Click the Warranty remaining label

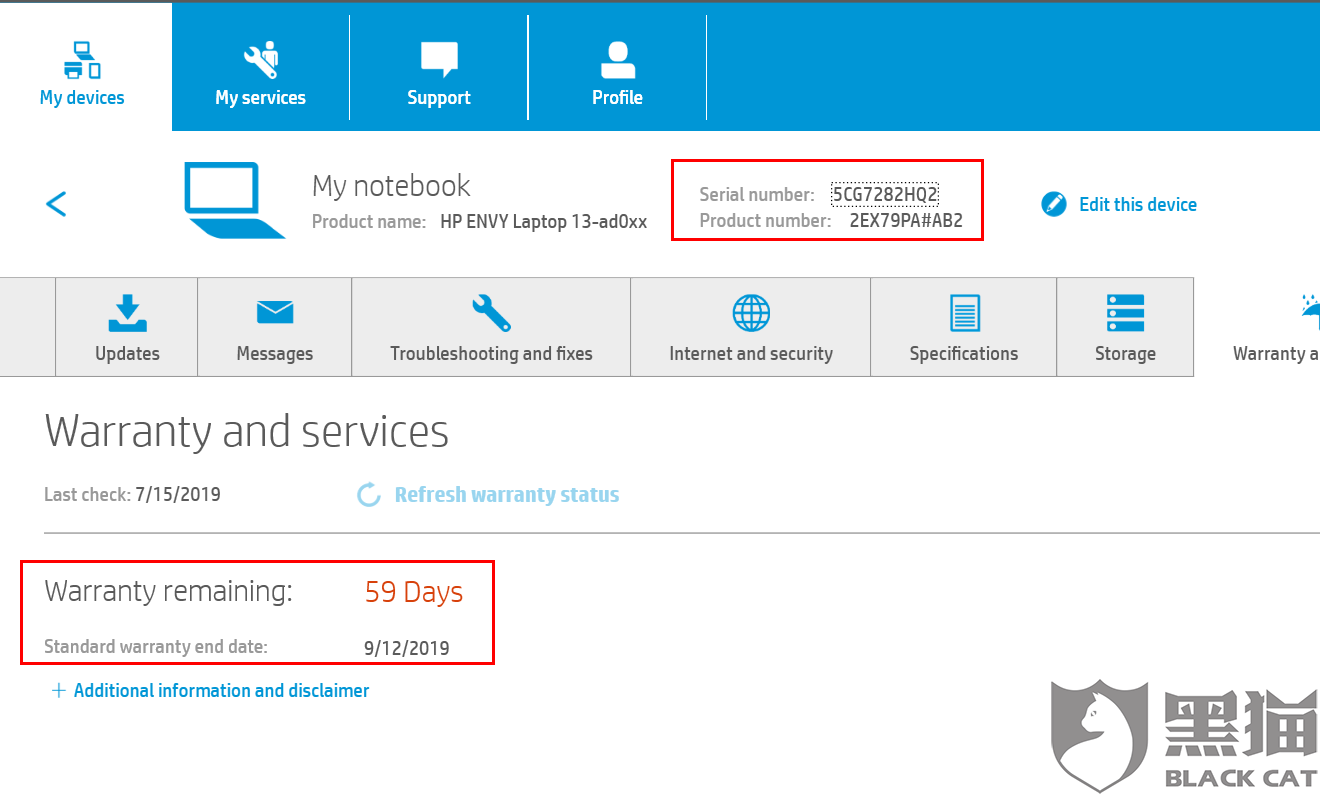[169, 591]
